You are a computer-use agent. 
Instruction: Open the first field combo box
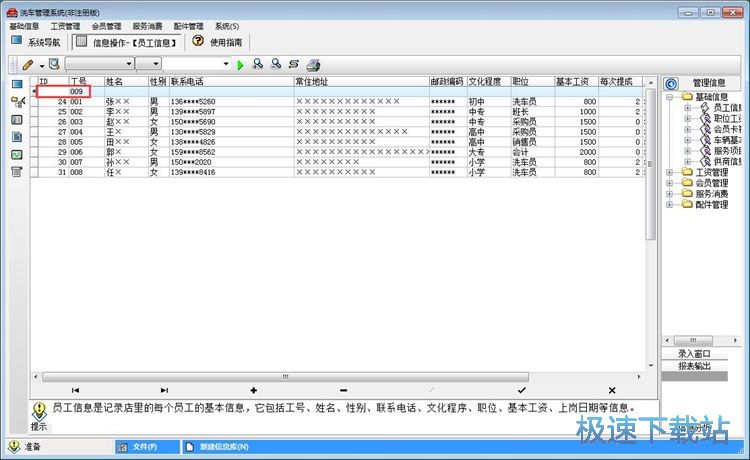click(x=99, y=64)
